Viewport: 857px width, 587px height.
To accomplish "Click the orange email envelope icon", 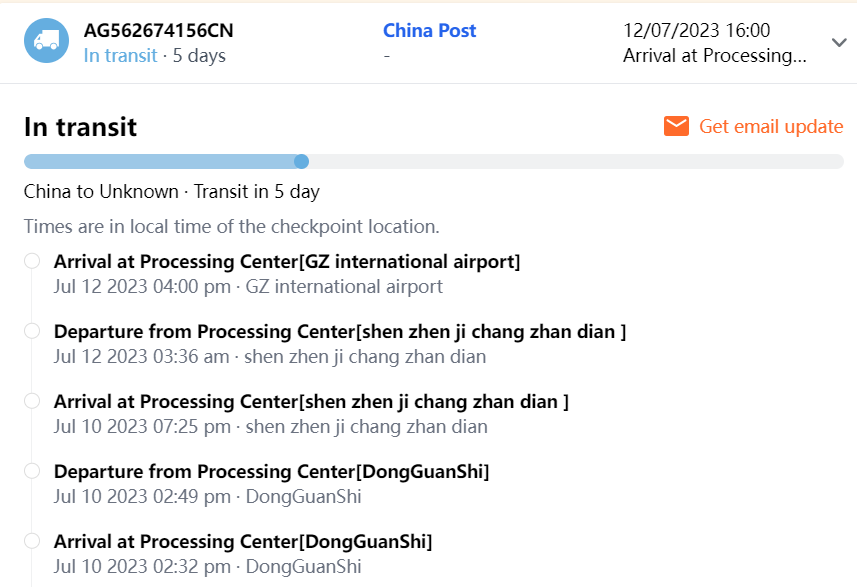I will coord(677,126).
